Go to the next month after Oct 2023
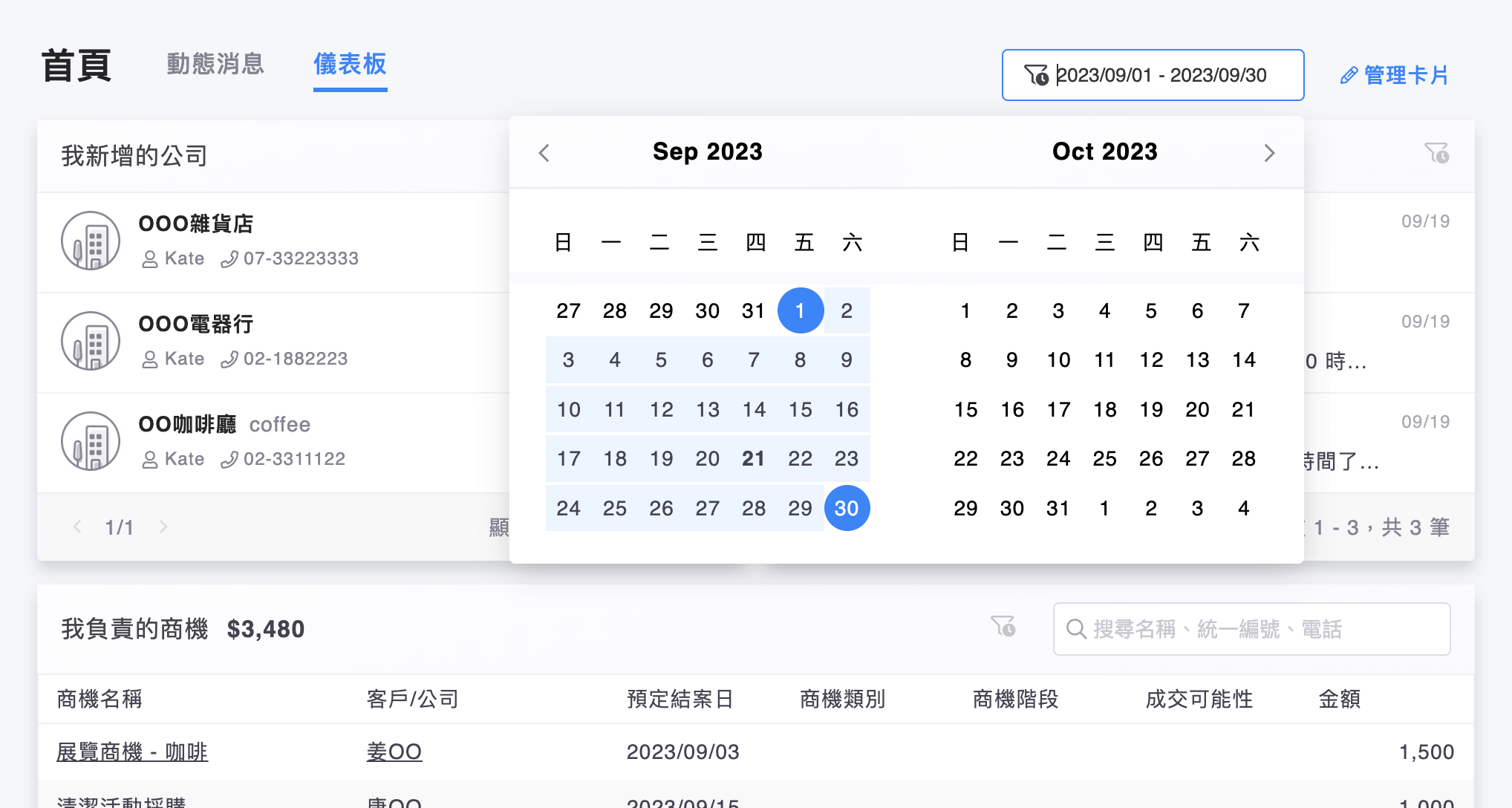 pos(1269,153)
